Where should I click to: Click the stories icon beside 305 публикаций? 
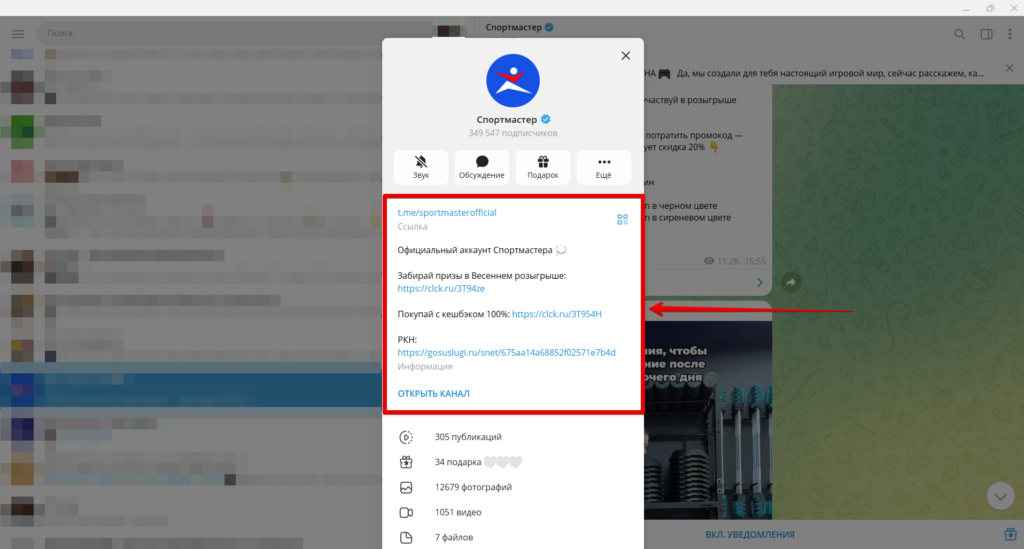406,437
